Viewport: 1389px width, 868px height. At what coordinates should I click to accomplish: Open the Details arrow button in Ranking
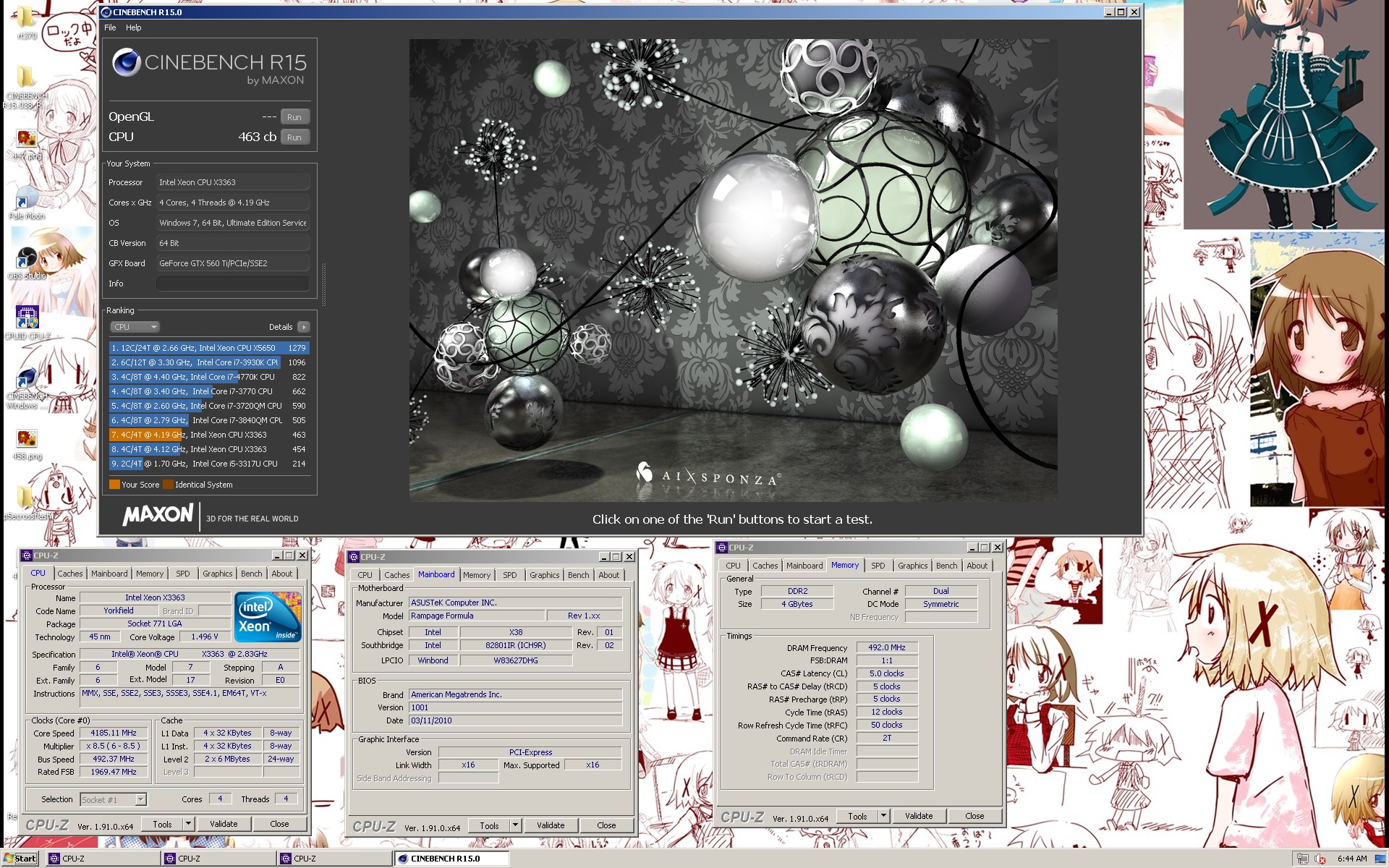point(304,327)
